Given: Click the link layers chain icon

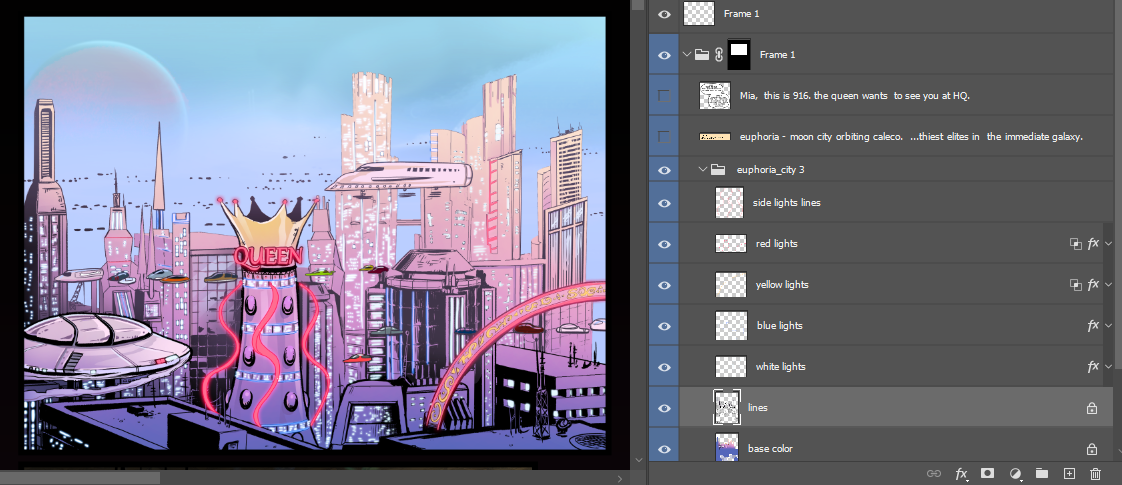Looking at the screenshot, I should [934, 473].
